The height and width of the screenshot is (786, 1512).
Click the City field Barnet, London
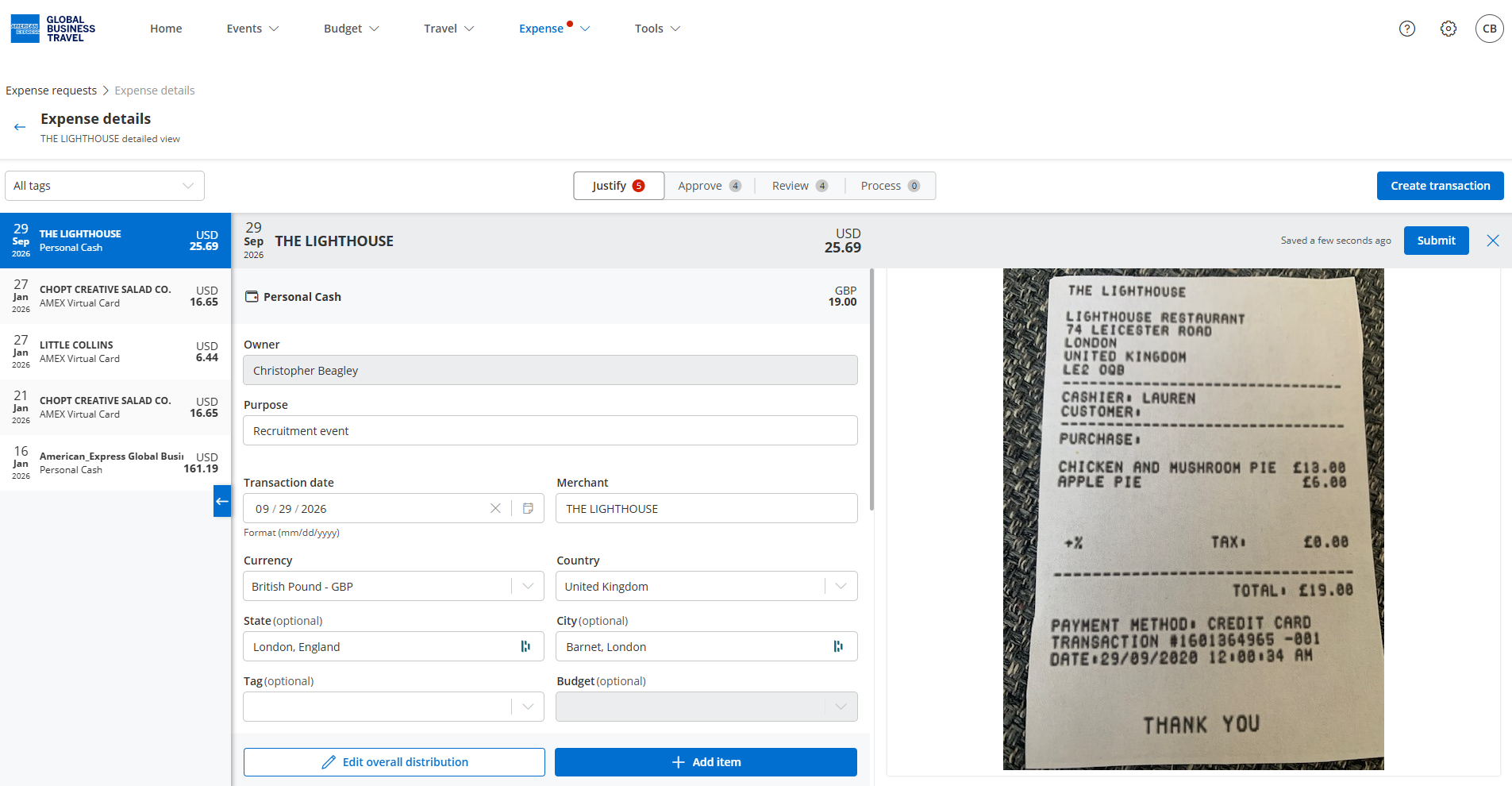click(706, 646)
